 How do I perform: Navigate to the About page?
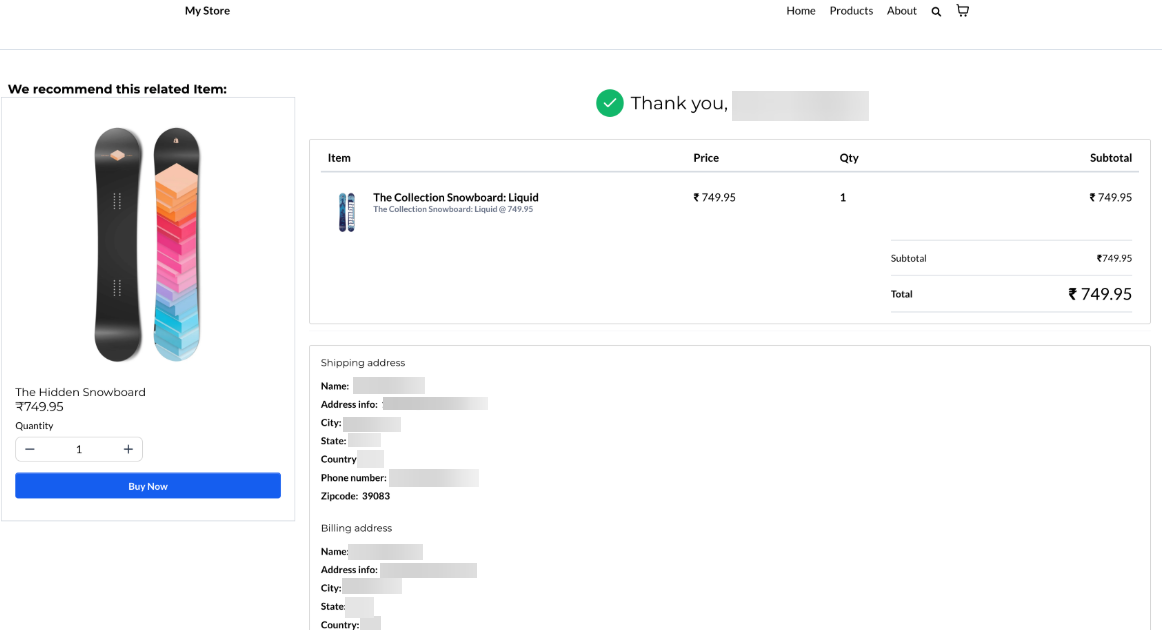pyautogui.click(x=901, y=11)
